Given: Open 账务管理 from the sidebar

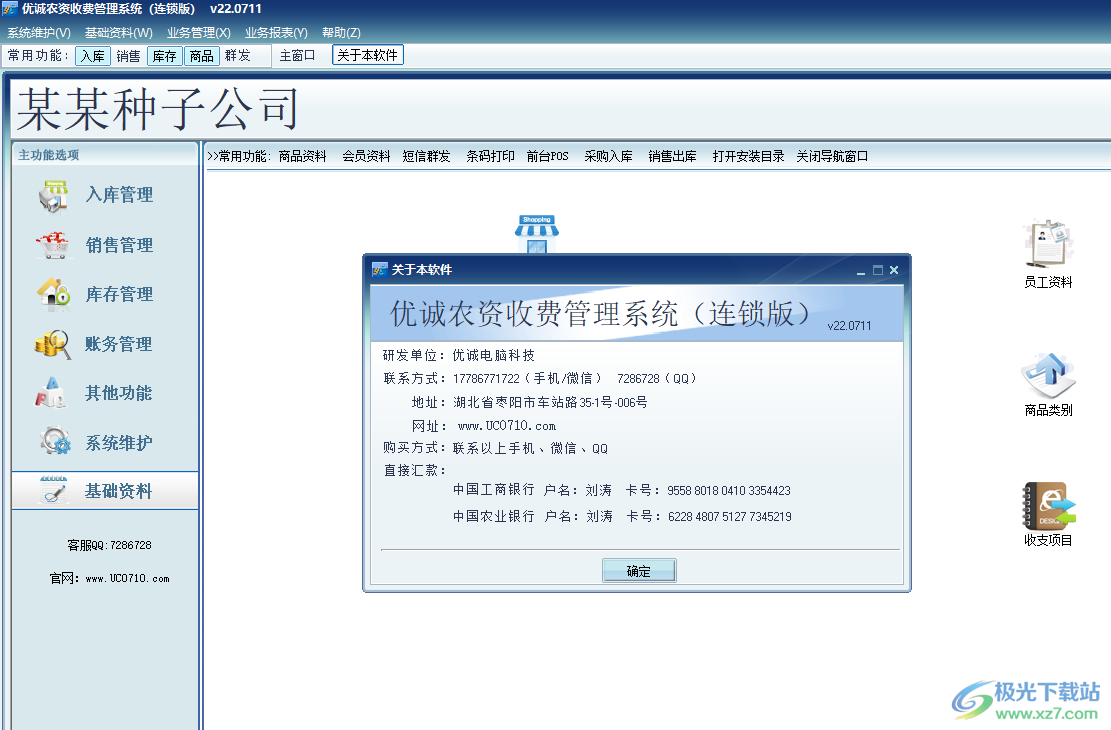Looking at the screenshot, I should tap(118, 344).
